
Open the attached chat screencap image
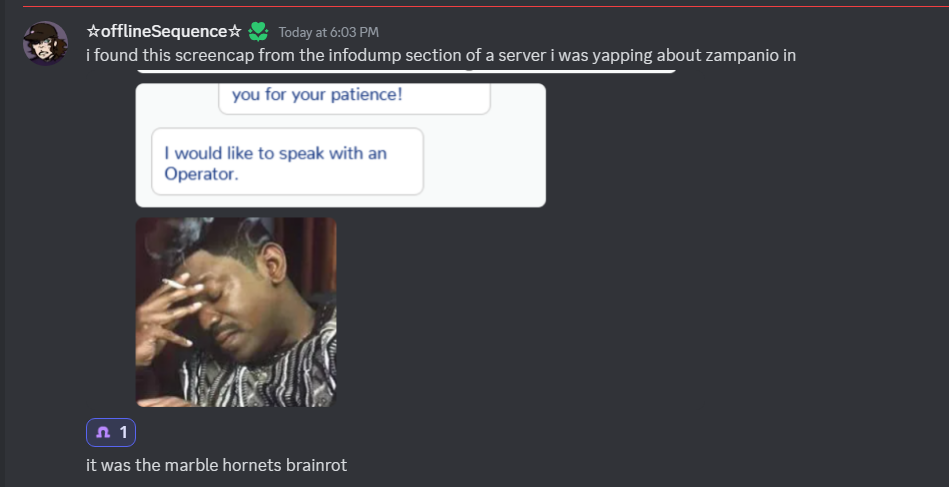tap(340, 145)
